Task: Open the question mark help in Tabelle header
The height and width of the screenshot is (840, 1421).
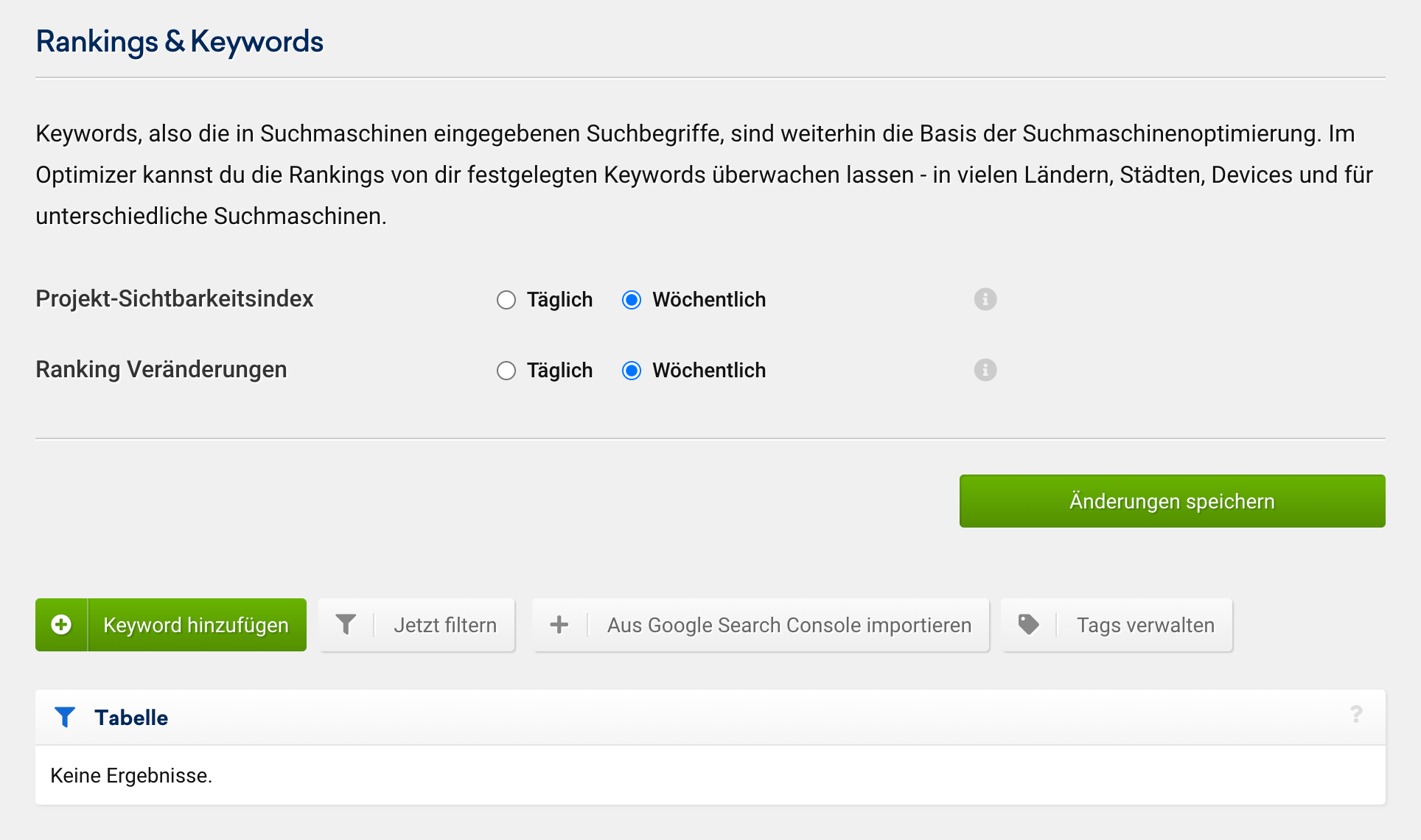Action: pyautogui.click(x=1356, y=714)
